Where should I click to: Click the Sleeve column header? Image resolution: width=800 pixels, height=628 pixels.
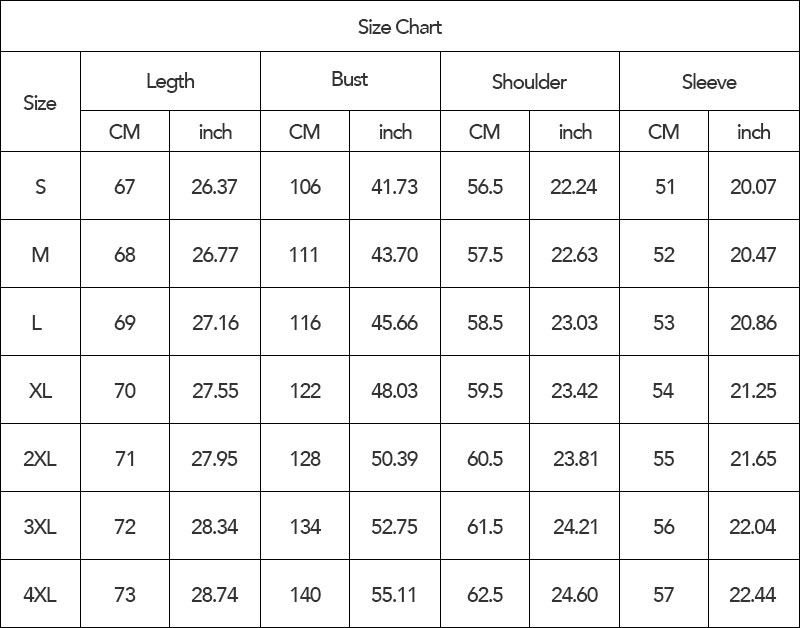pyautogui.click(x=709, y=81)
